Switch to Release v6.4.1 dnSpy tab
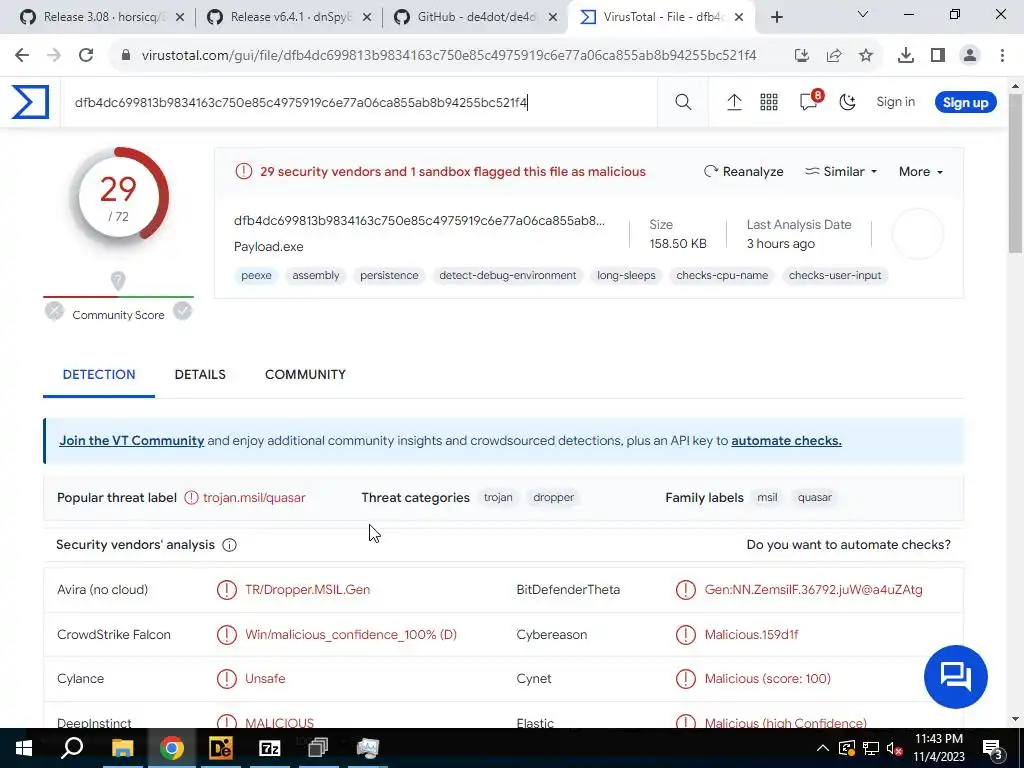The width and height of the screenshot is (1024, 768). 288,17
